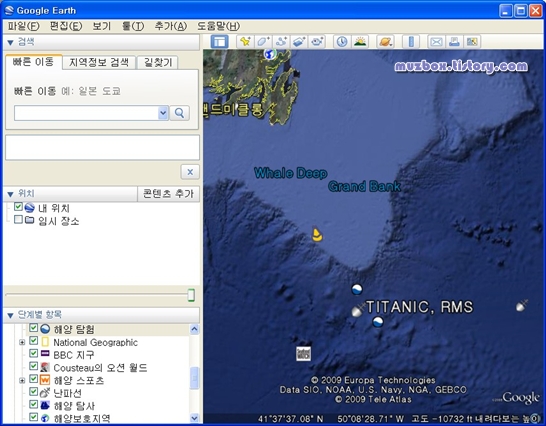This screenshot has width=546, height=426.
Task: Email the current view icon
Action: [x=436, y=42]
